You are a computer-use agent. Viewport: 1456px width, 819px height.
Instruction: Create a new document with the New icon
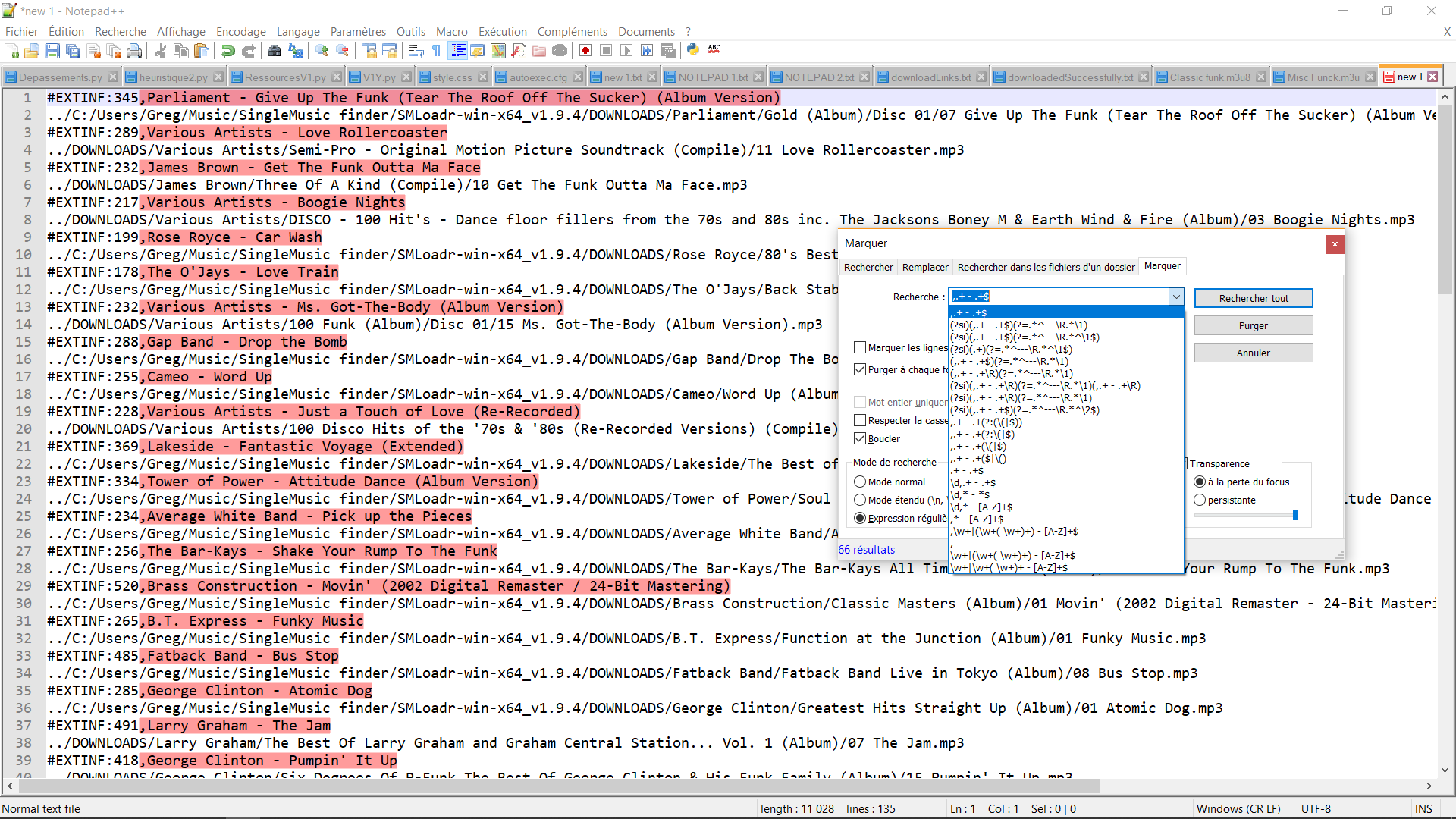click(12, 51)
